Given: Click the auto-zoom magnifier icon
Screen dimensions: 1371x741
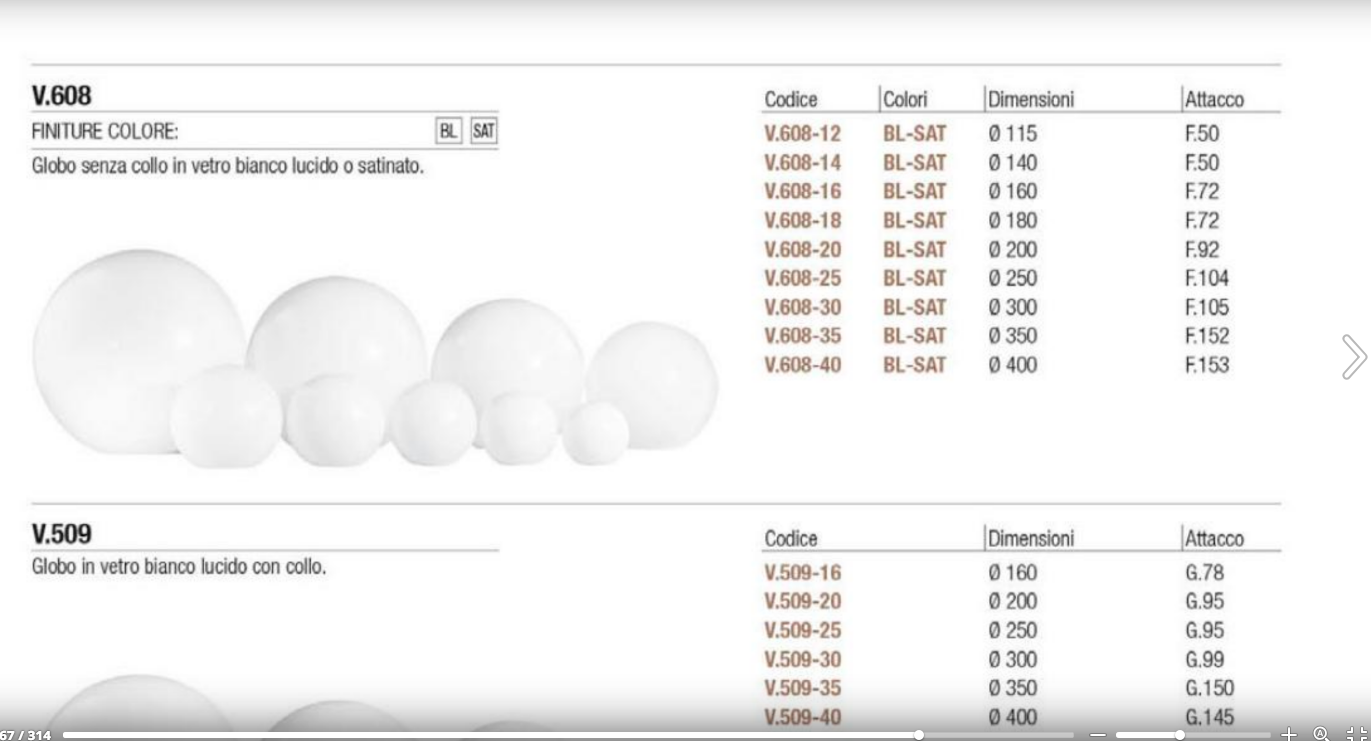Looking at the screenshot, I should point(1321,735).
